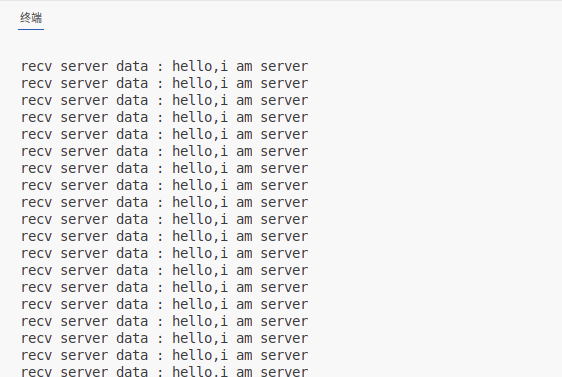
Task: Click 'data' in the sixteenth output line
Action: pyautogui.click(x=132, y=321)
